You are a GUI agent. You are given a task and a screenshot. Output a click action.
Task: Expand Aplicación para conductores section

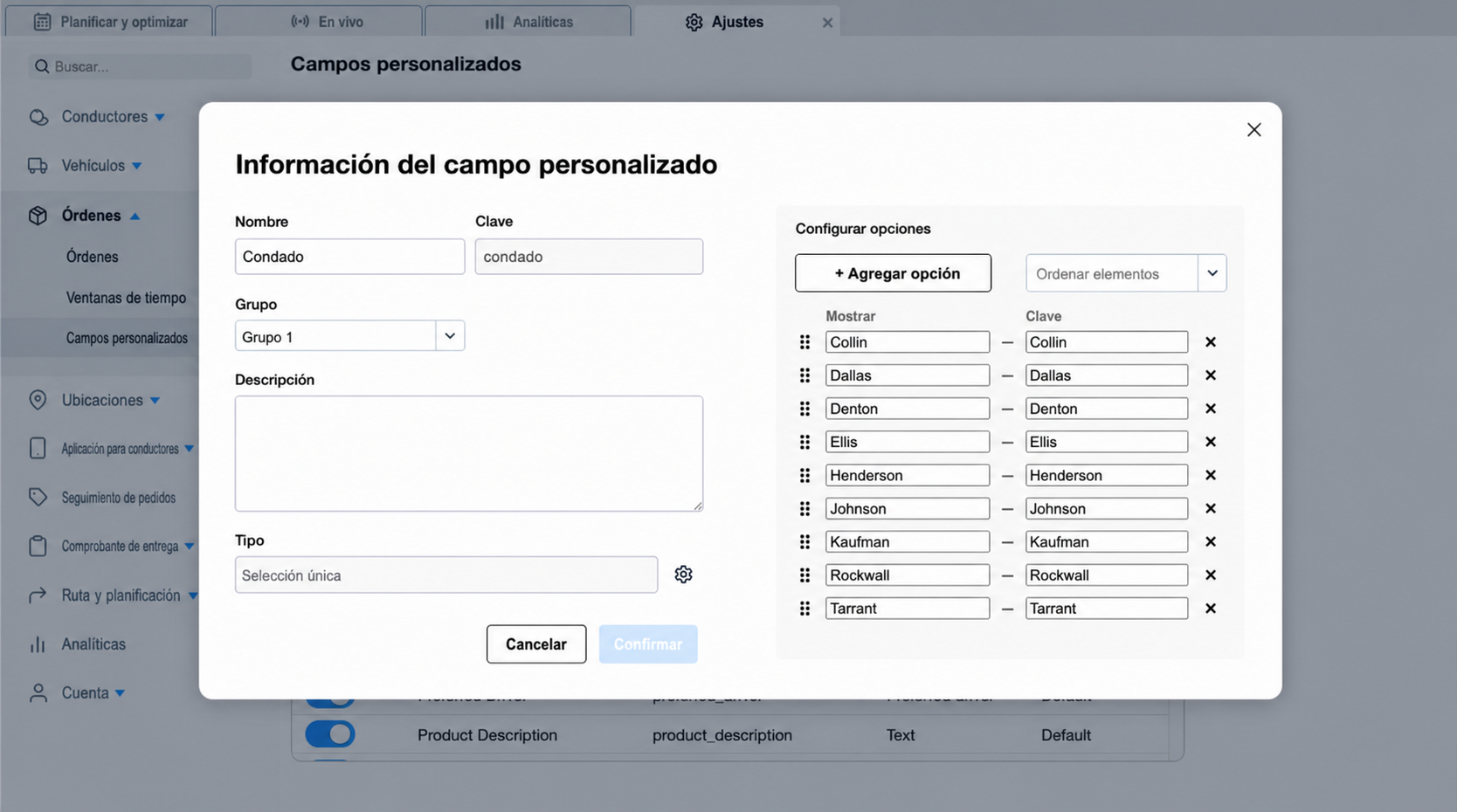(189, 449)
